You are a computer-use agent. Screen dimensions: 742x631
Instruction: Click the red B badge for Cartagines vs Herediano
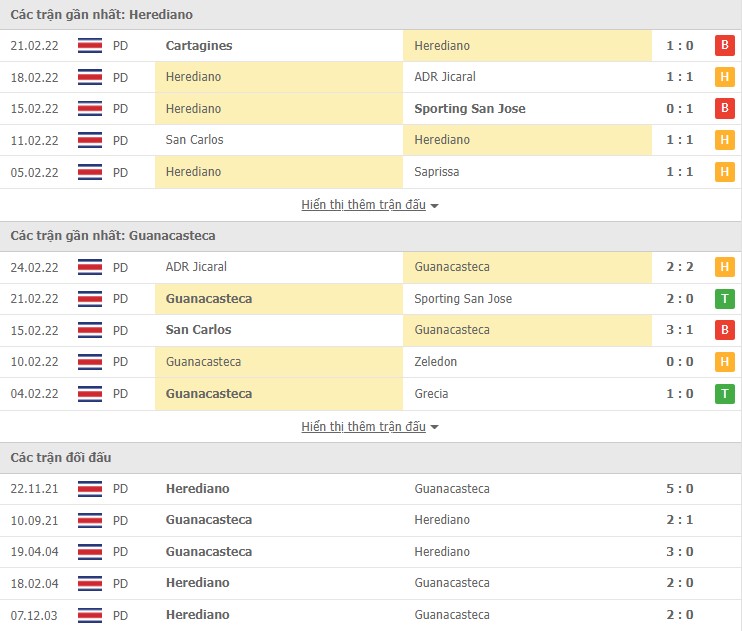tap(724, 45)
